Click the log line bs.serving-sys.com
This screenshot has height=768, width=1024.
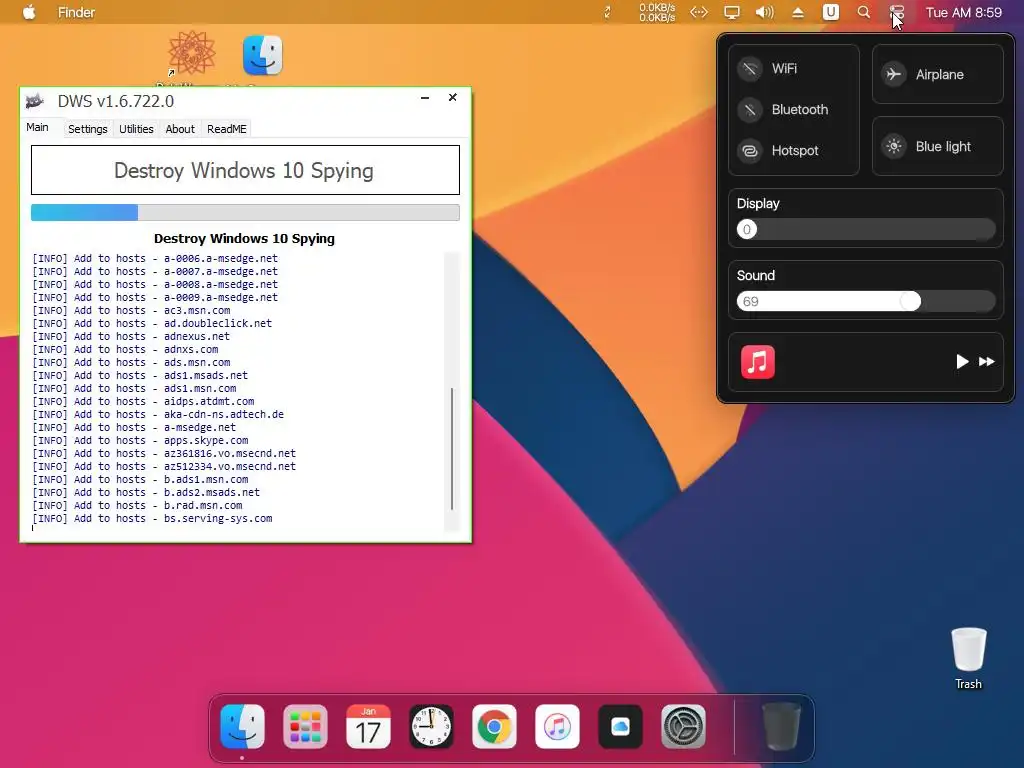point(152,519)
